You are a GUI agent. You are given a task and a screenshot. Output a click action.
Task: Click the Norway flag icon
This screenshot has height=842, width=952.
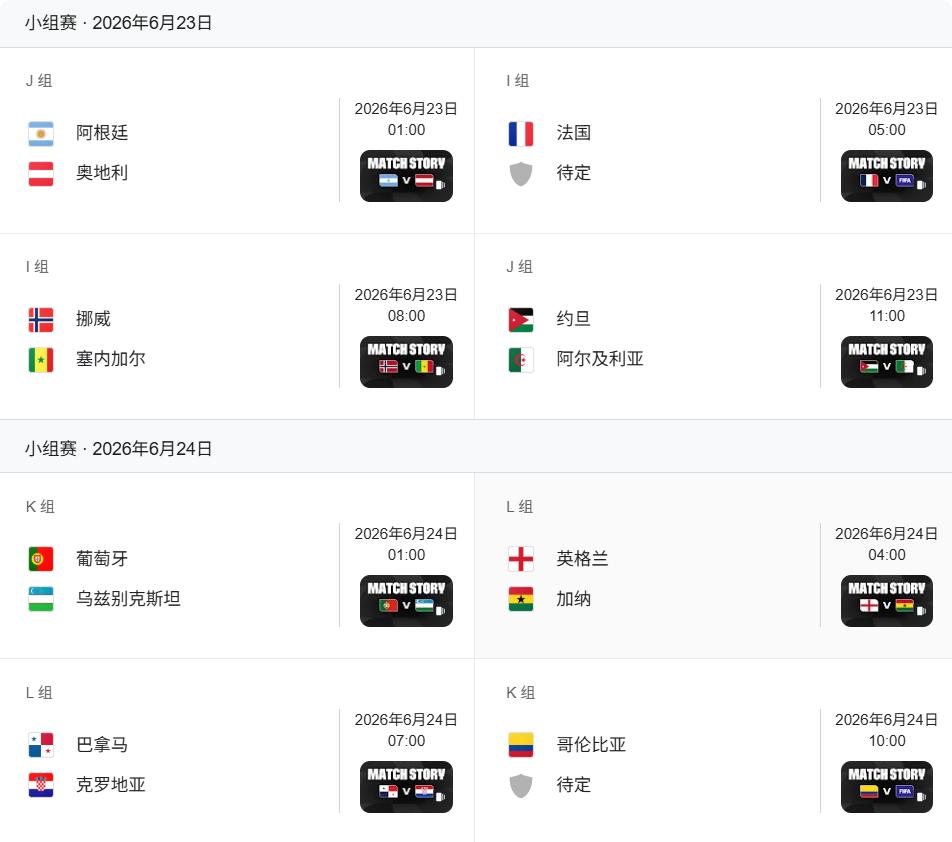coord(41,319)
